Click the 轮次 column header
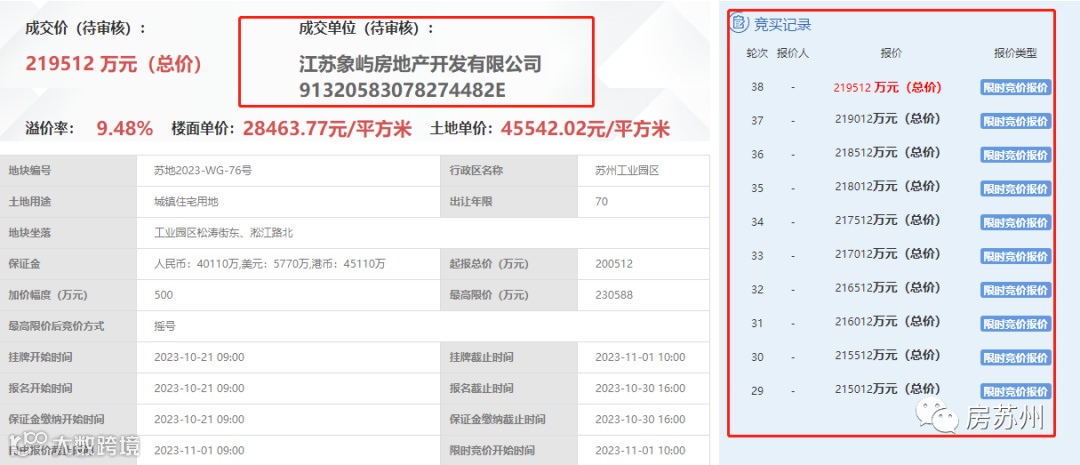1080x465 pixels. tap(757, 53)
